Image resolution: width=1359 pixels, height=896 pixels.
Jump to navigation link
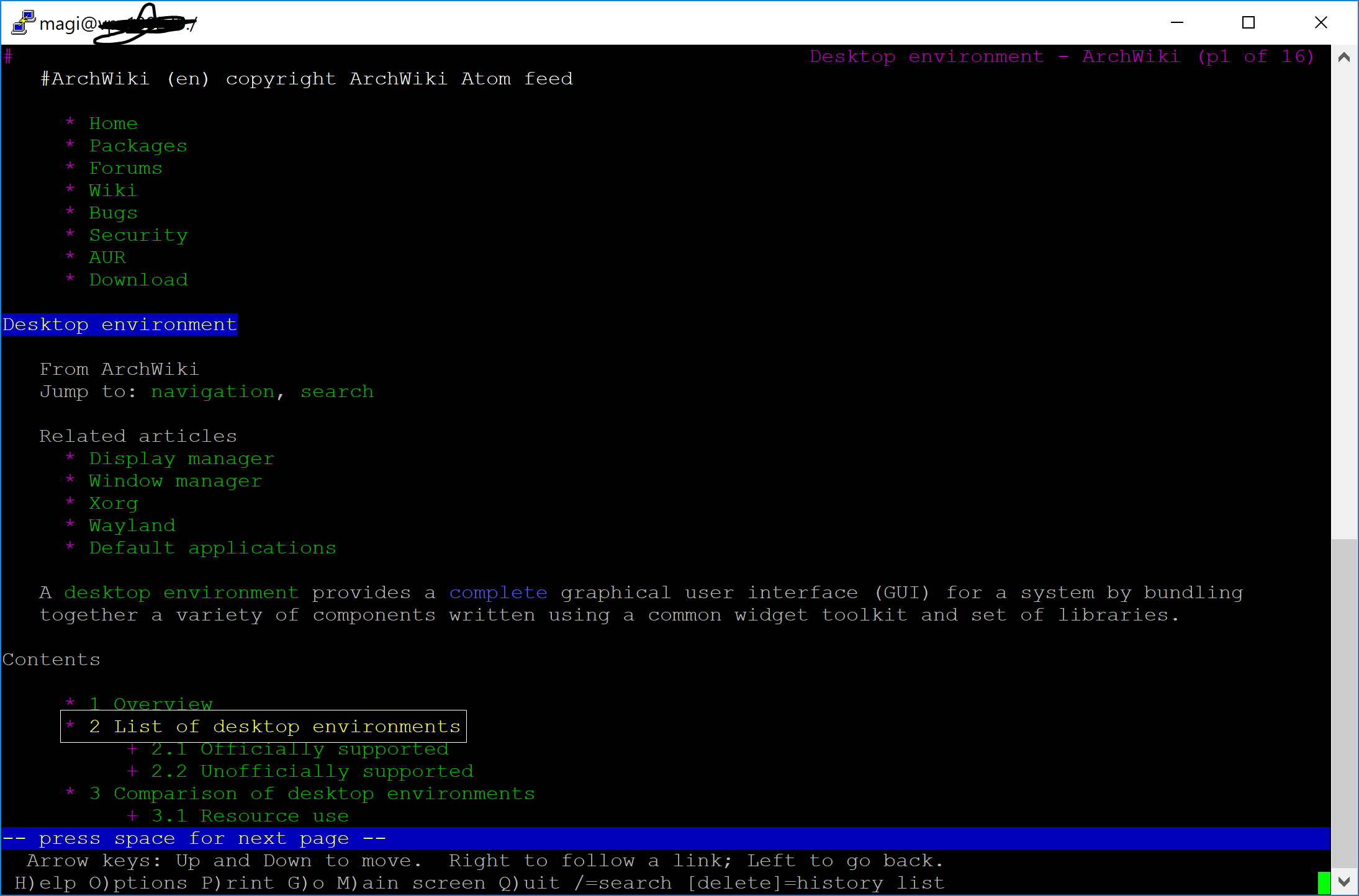coord(213,392)
